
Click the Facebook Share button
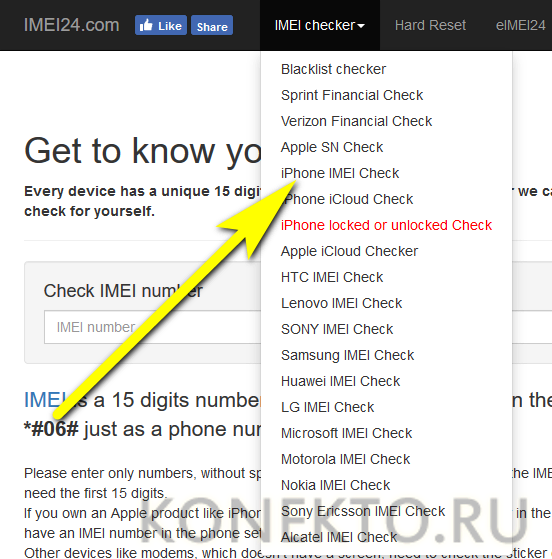coord(212,25)
